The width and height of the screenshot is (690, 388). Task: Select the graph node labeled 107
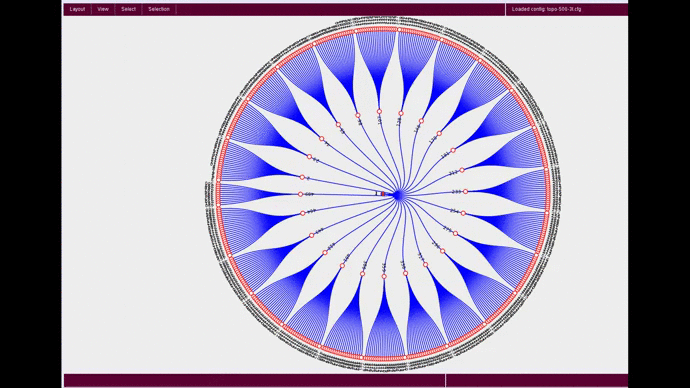(379, 112)
